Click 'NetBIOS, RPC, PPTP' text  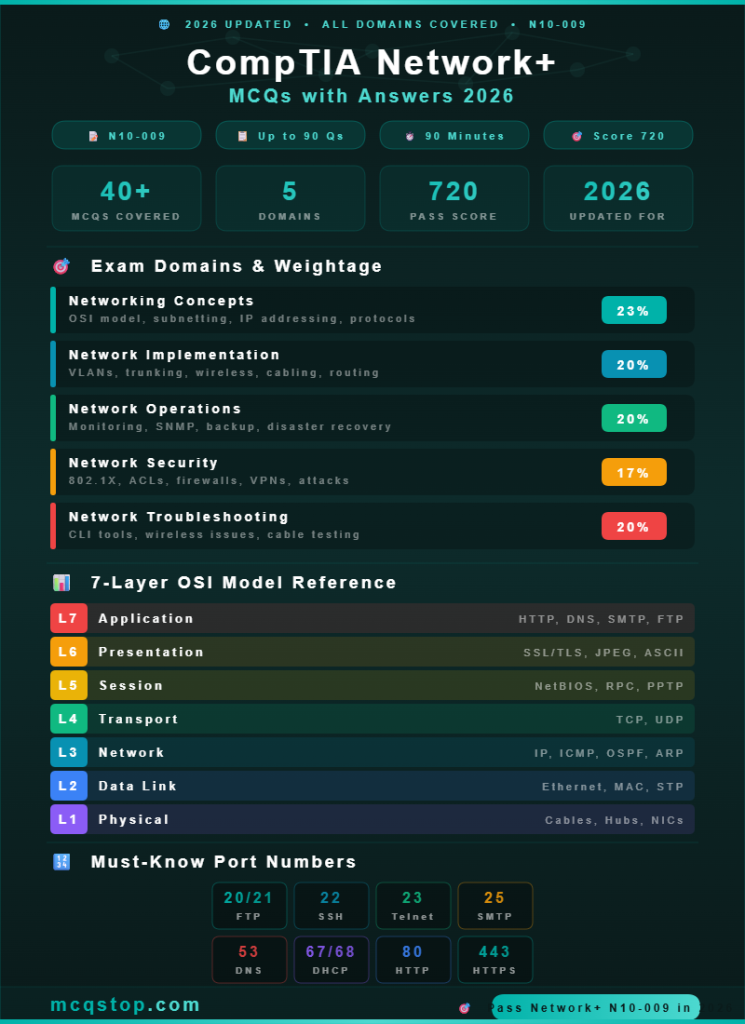(x=609, y=686)
